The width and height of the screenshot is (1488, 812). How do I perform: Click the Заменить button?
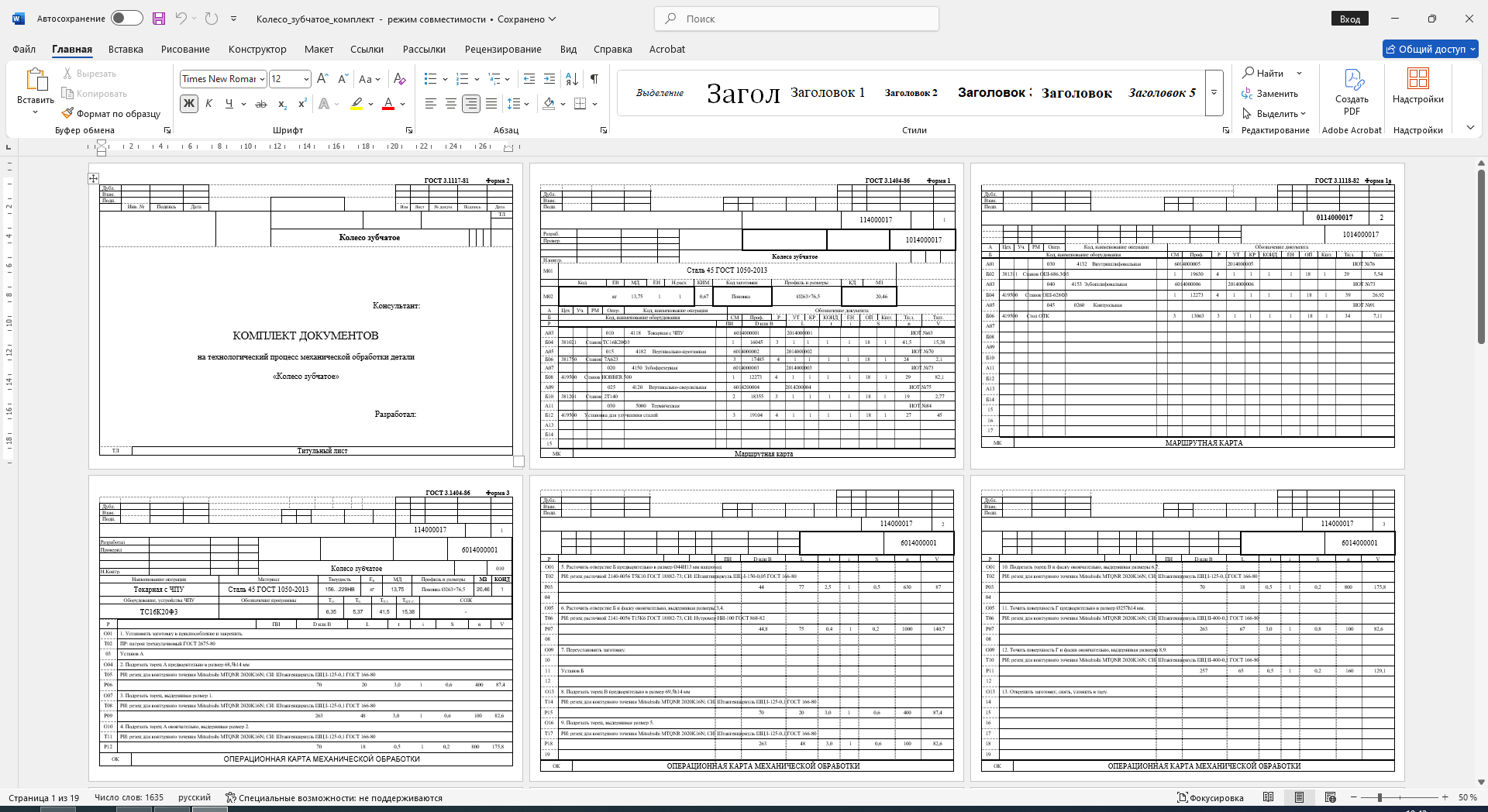1269,93
